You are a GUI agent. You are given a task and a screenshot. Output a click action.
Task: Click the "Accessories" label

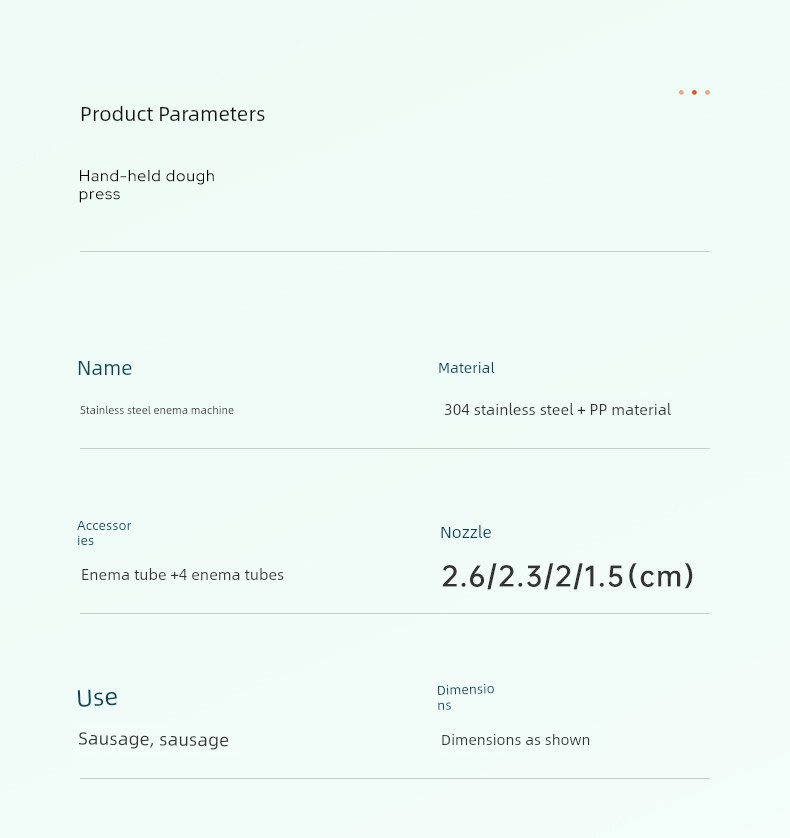coord(104,533)
